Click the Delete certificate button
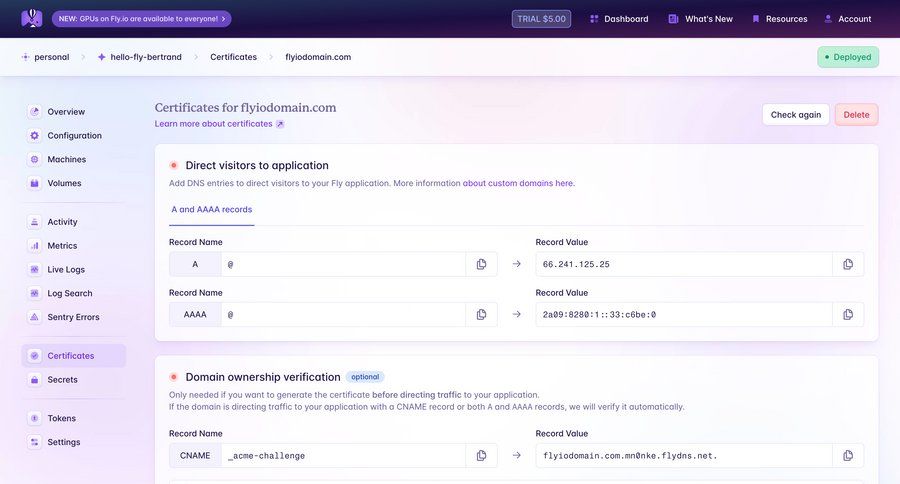The image size is (900, 484). (x=856, y=114)
